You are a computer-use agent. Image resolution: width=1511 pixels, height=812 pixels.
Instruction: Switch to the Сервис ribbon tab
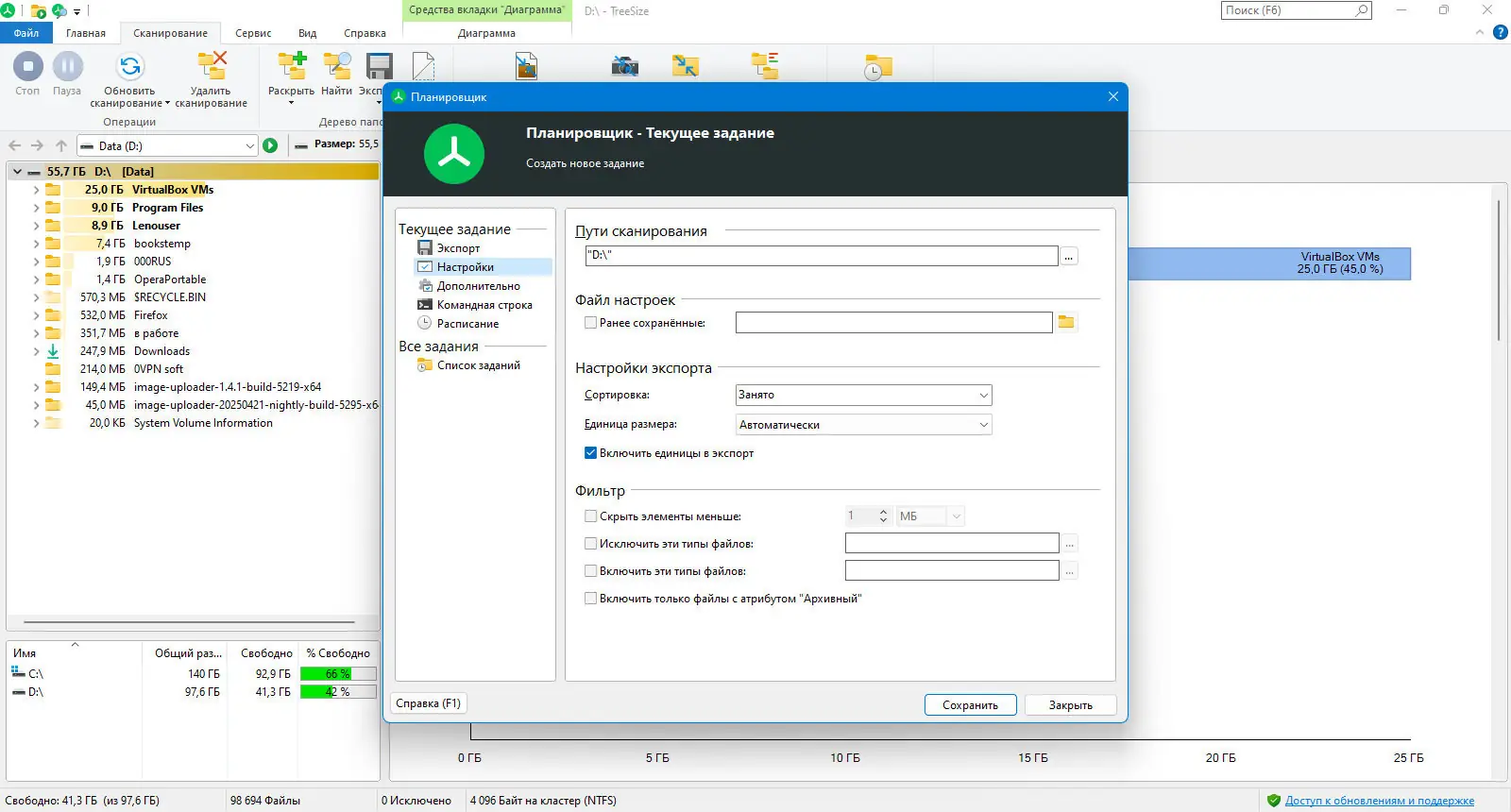coord(253,33)
